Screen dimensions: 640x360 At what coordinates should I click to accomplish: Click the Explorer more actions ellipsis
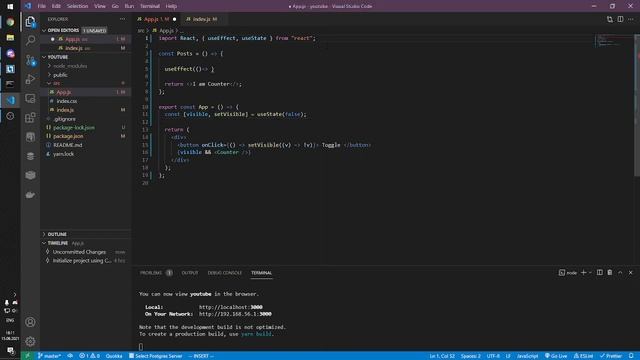122,19
